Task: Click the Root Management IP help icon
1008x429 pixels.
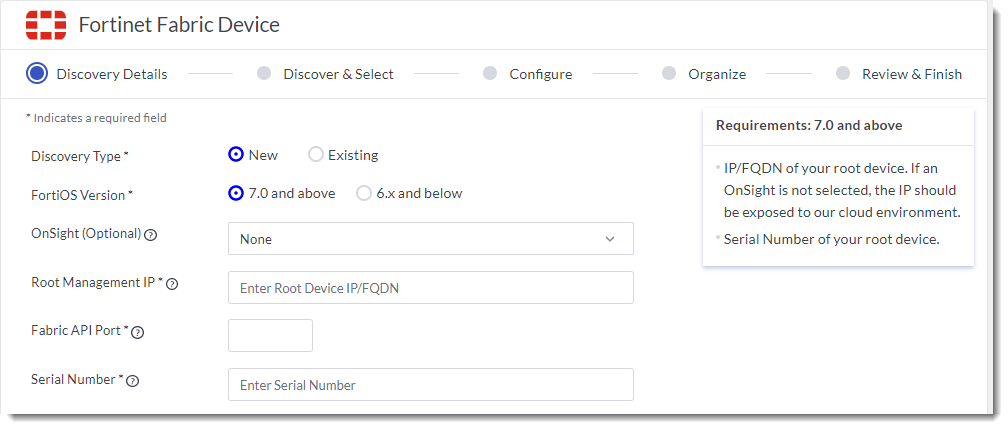Action: [172, 284]
